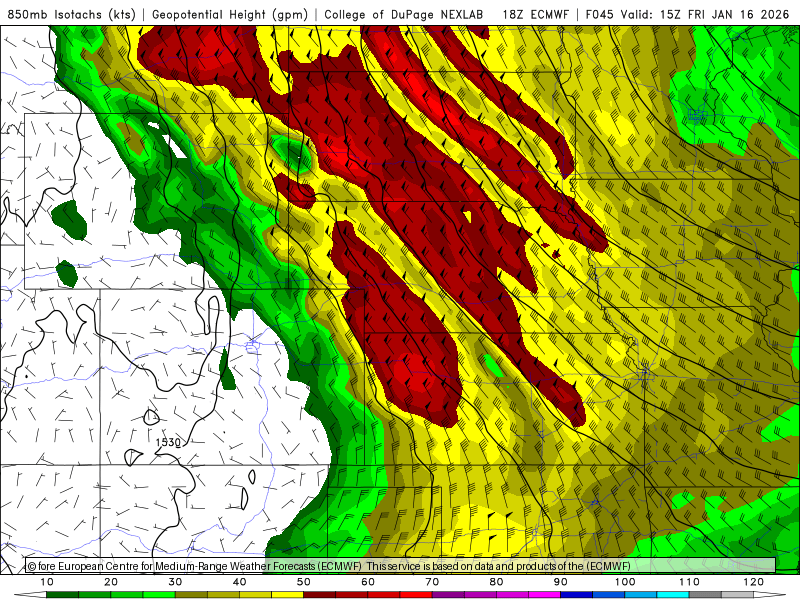Click the legend value "110"
The image size is (800, 600).
(689, 582)
